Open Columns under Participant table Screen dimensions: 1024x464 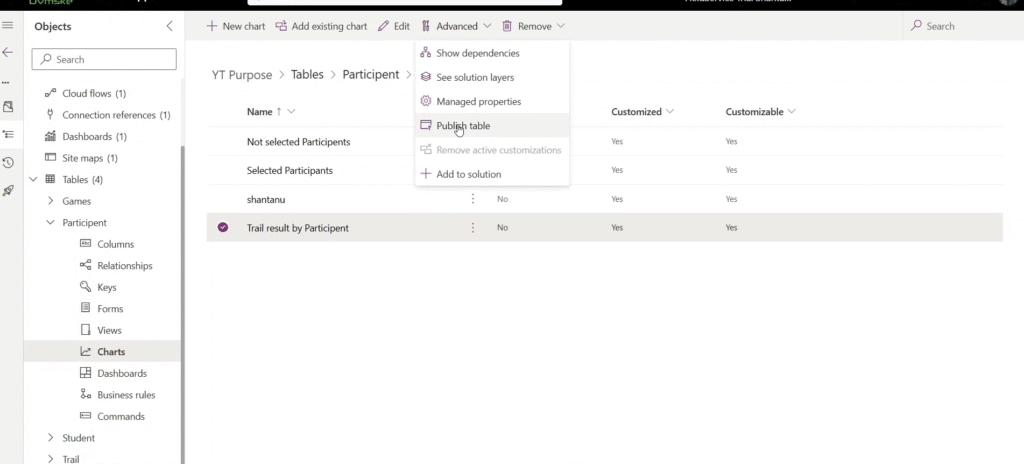pos(115,244)
